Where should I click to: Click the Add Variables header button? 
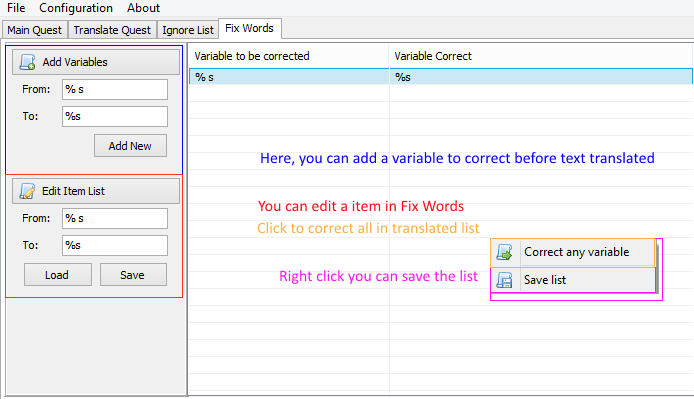96,62
